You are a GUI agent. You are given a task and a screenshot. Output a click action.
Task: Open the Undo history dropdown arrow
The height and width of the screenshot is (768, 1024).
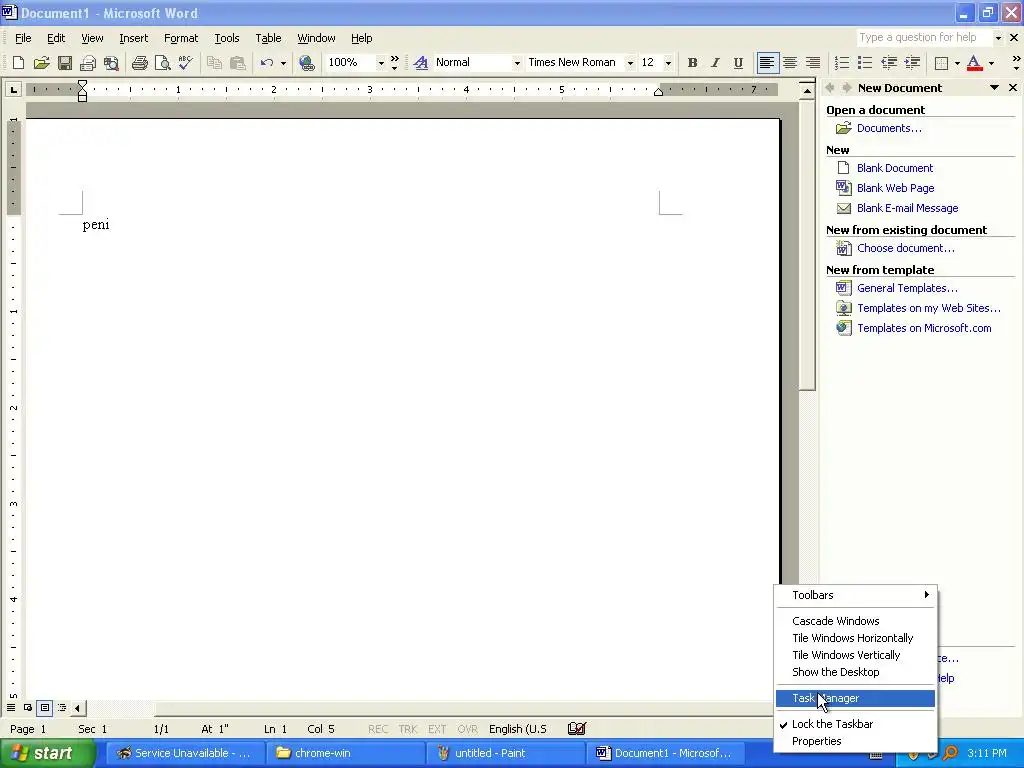tap(283, 63)
